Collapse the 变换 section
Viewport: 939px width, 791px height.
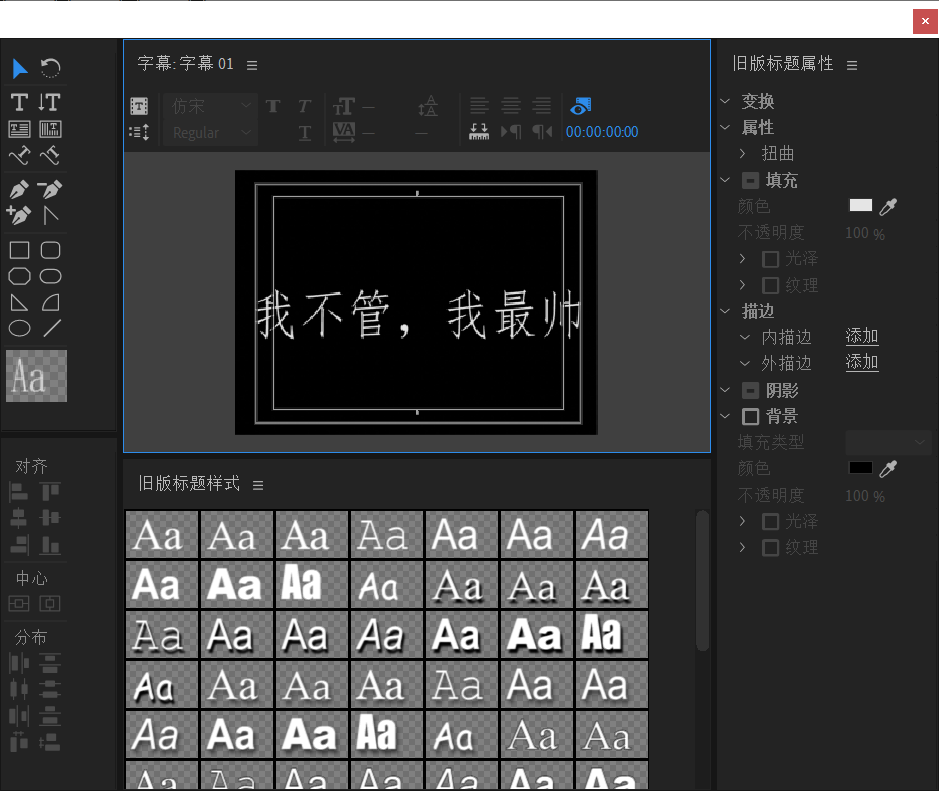[725, 101]
